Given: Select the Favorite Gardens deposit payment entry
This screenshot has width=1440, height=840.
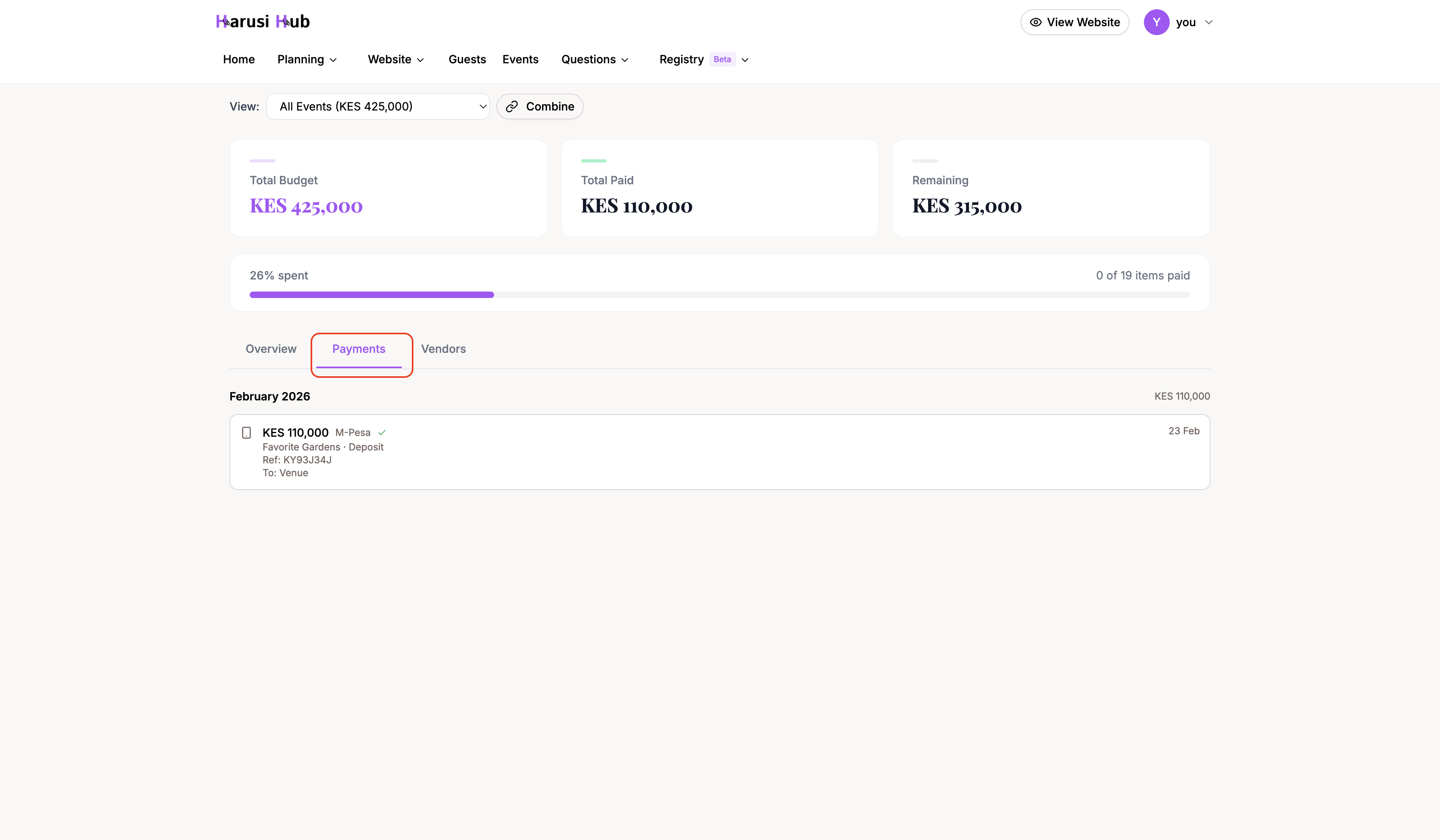Looking at the screenshot, I should 720,452.
